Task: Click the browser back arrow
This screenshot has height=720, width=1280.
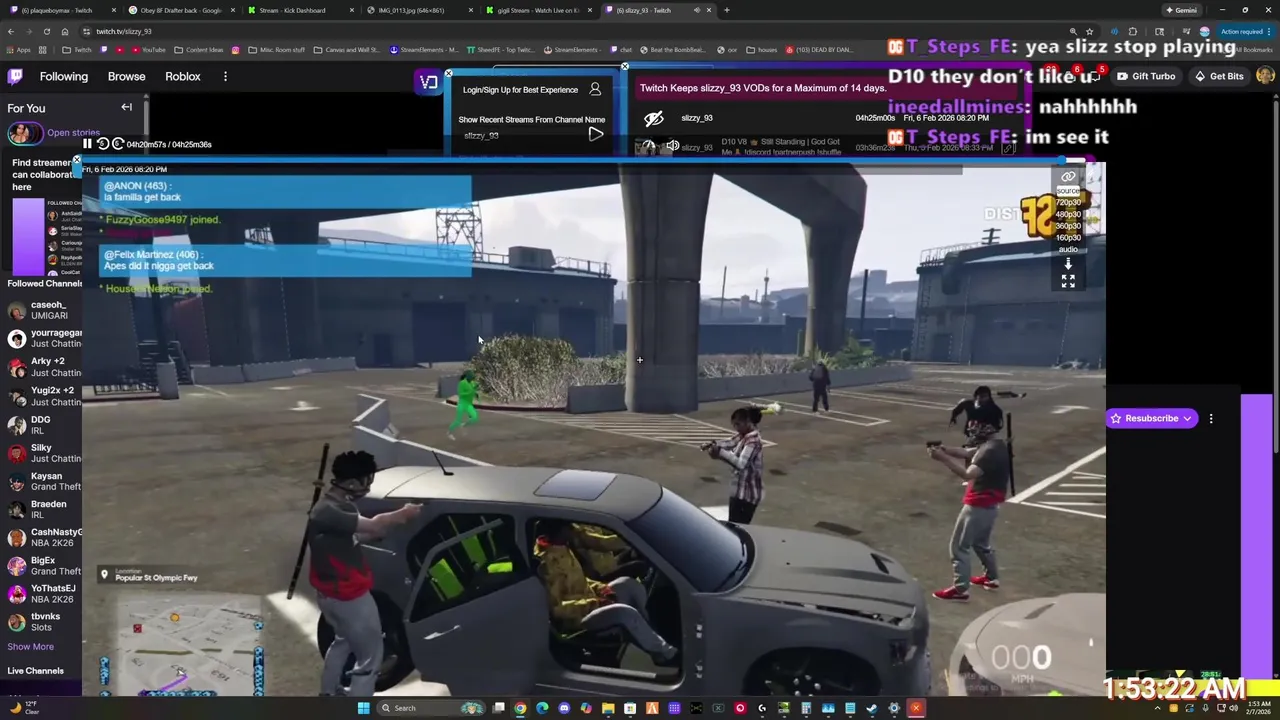Action: click(11, 31)
